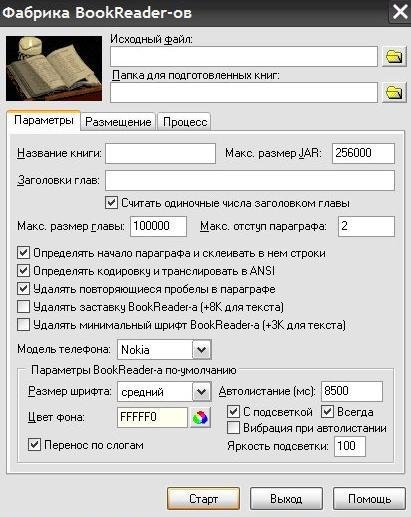Switch to the Размещение tab
The height and width of the screenshot is (517, 411).
[x=118, y=122]
